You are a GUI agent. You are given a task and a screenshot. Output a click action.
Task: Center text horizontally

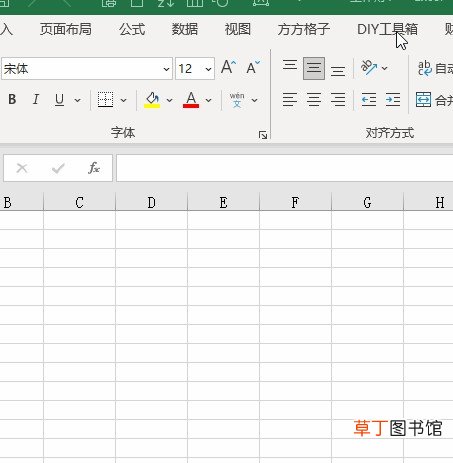[314, 100]
